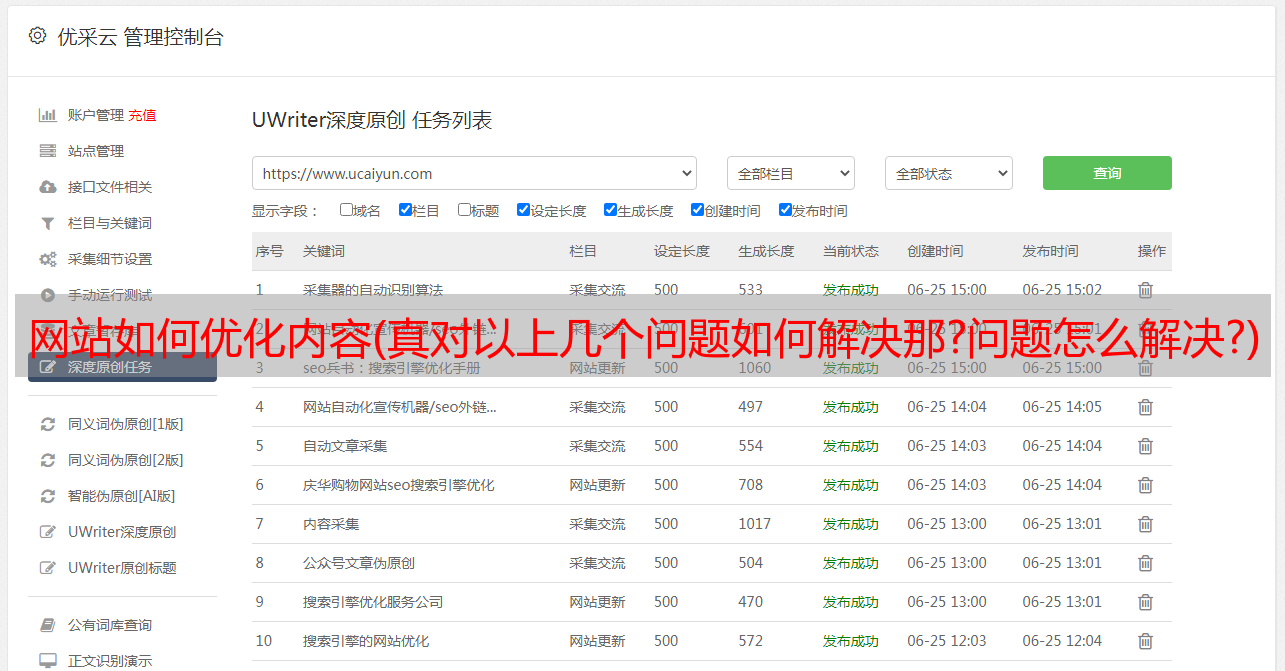Screen dimensions: 1285x671
Task: Click the green 查询 button
Action: pyautogui.click(x=1106, y=173)
